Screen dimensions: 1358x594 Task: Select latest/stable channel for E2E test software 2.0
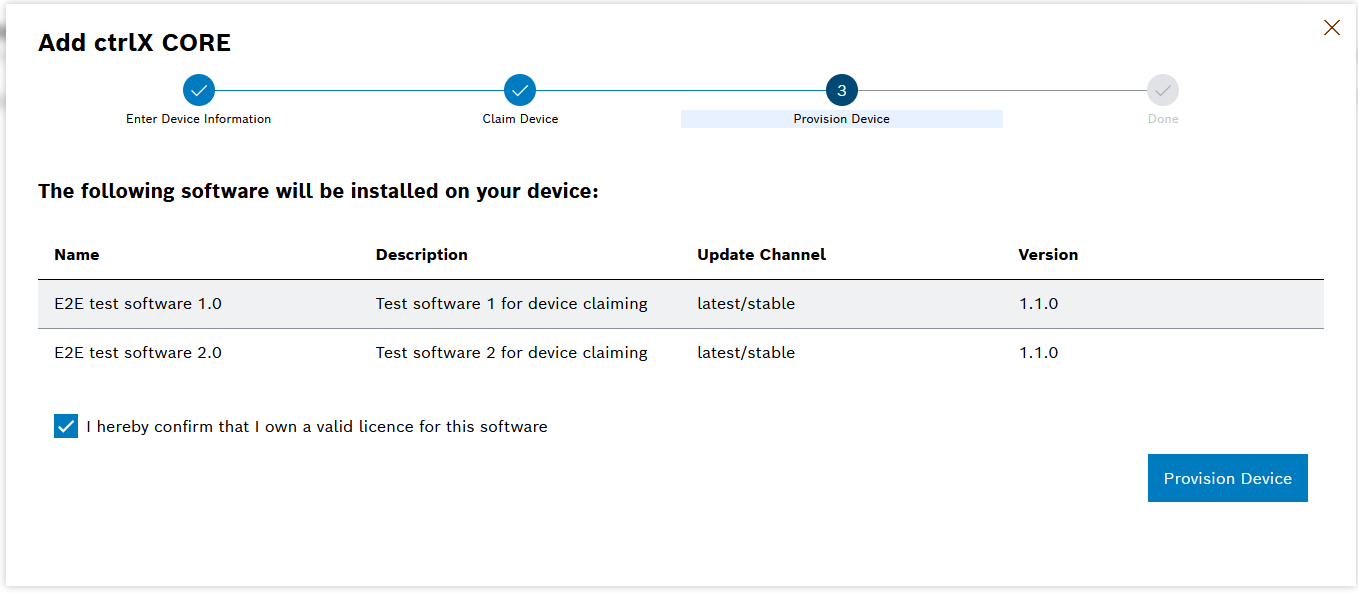746,352
